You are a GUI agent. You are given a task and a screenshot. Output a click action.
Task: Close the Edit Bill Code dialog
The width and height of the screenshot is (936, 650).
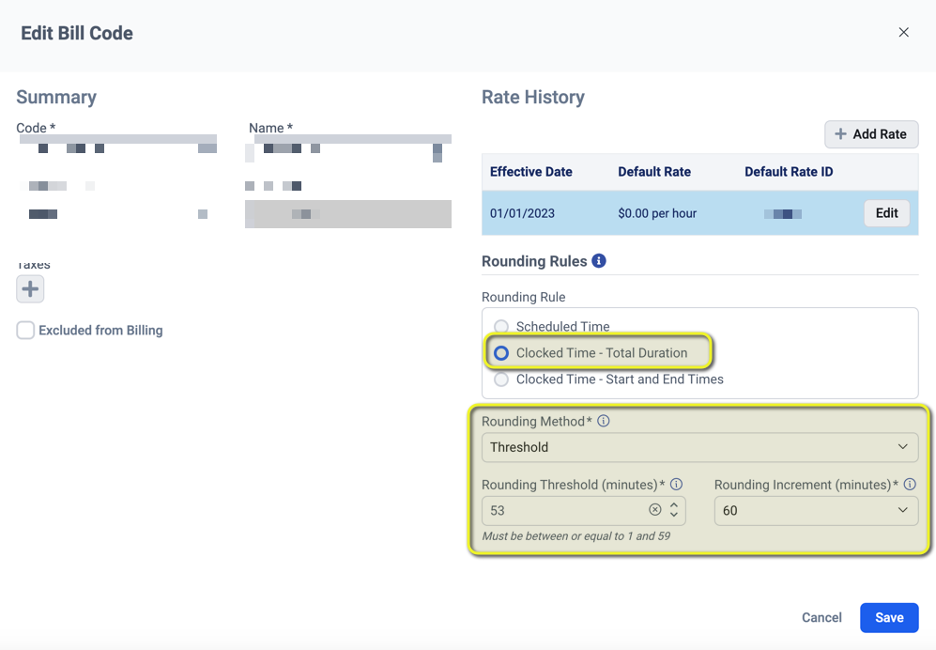coord(903,31)
